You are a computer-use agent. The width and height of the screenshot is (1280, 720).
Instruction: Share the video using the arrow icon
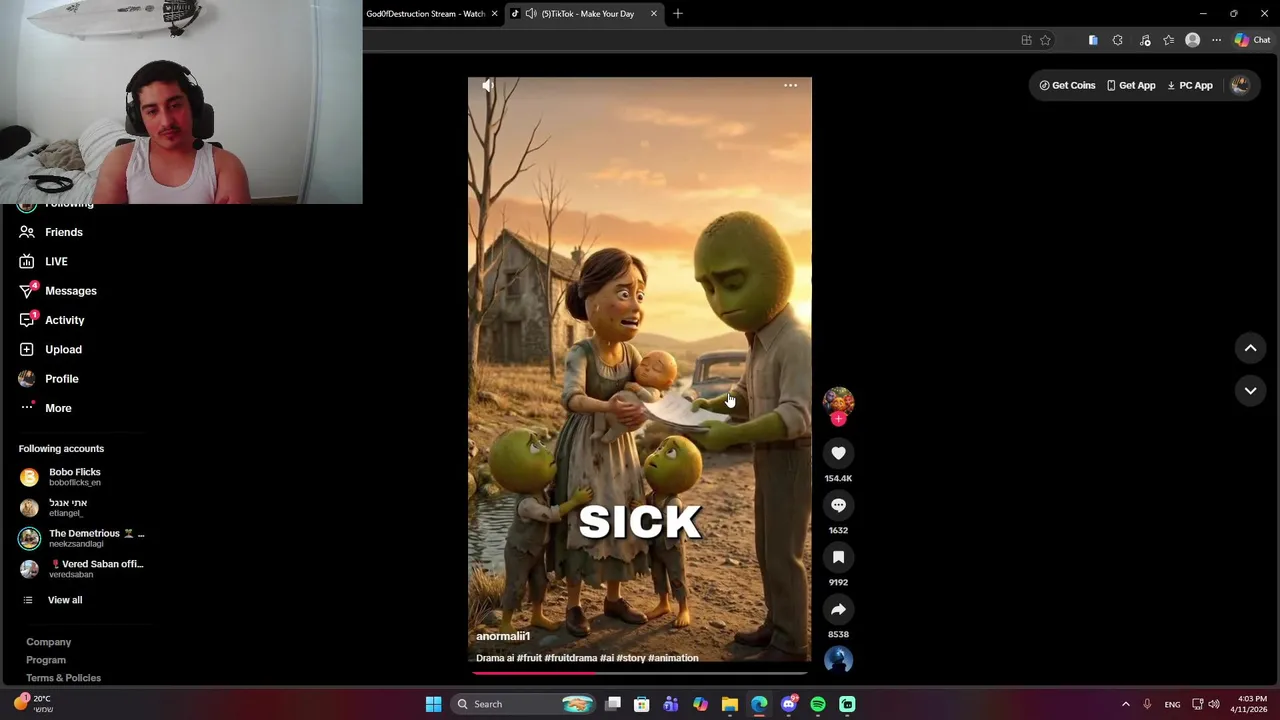(838, 609)
